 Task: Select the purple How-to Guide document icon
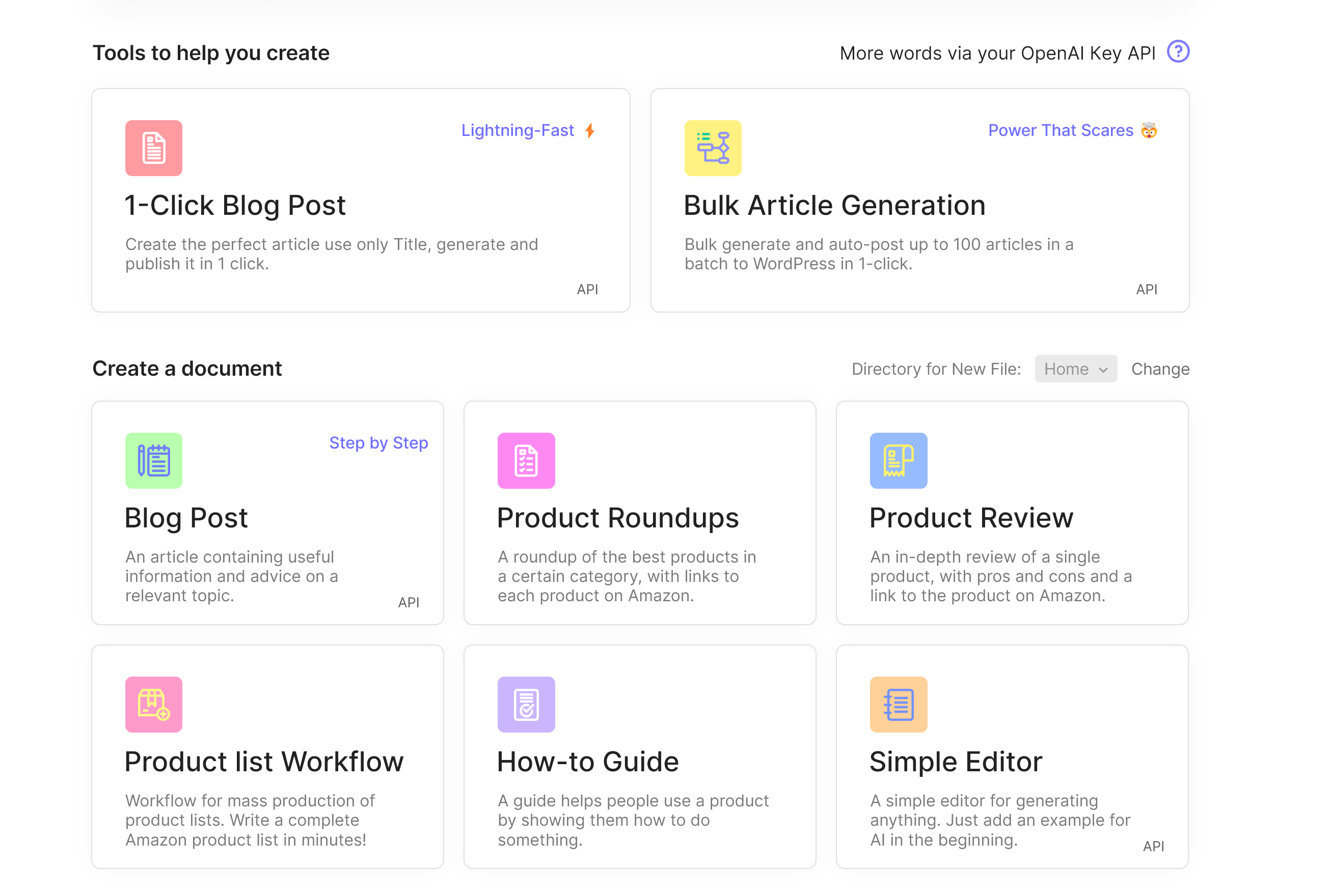point(526,704)
